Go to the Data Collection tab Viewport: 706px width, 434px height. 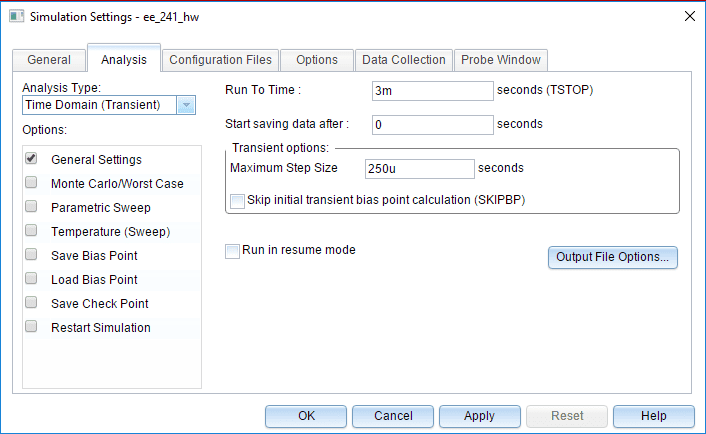click(403, 60)
